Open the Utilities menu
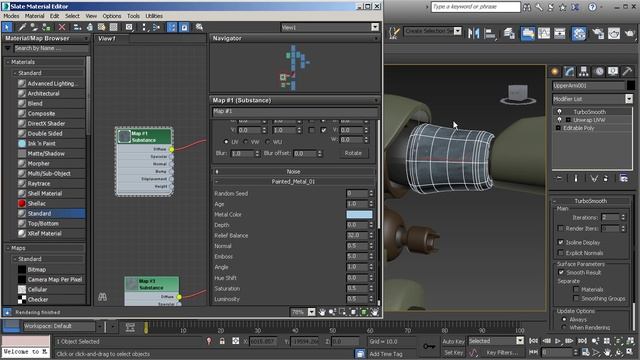This screenshot has width=640, height=360. point(154,16)
